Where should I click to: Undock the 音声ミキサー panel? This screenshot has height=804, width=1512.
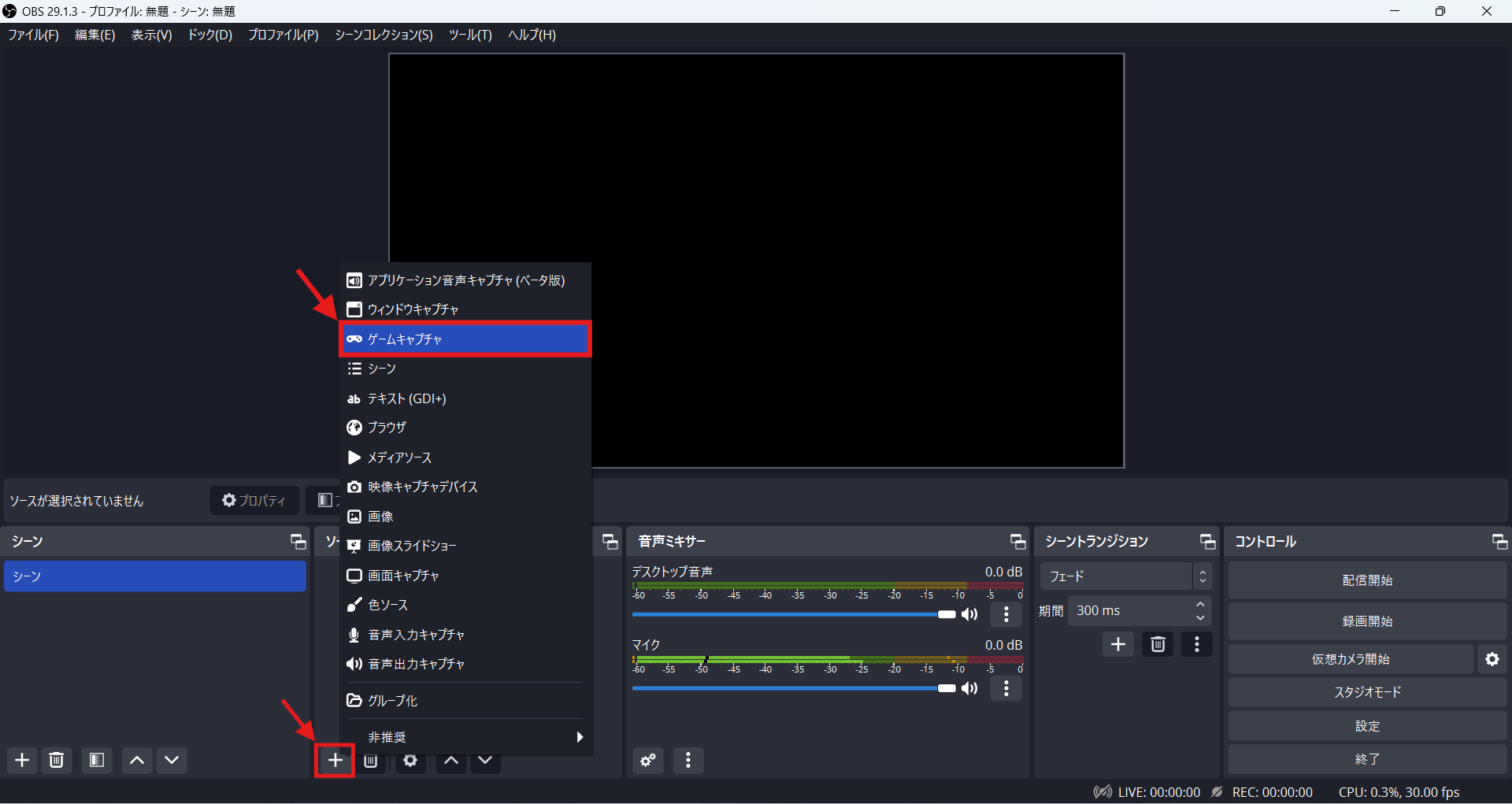pyautogui.click(x=1017, y=541)
